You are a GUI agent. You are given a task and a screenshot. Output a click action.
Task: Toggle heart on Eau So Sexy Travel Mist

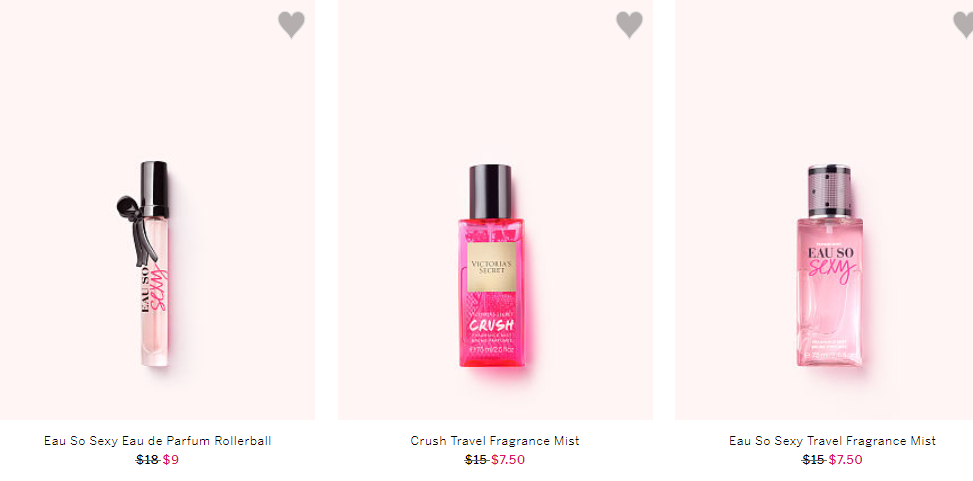pos(964,25)
